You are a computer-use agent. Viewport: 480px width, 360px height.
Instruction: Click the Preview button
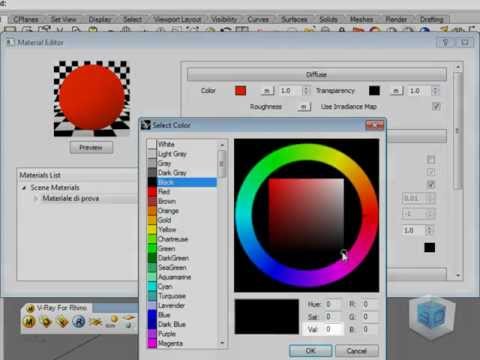click(91, 148)
